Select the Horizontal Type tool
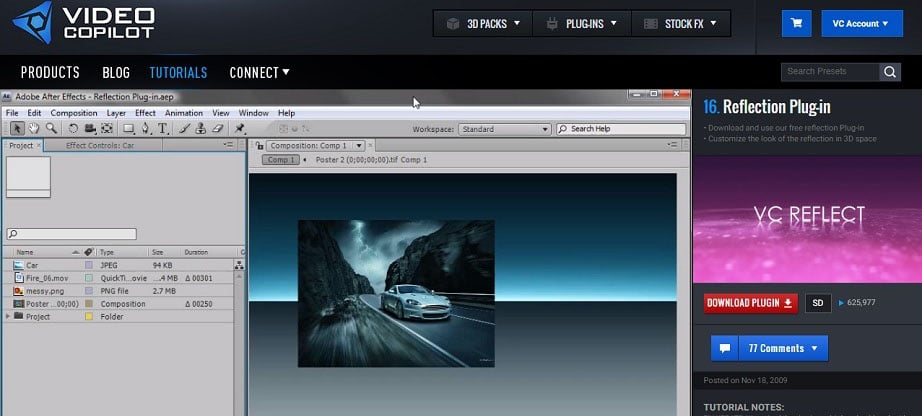The width and height of the screenshot is (922, 416). click(x=163, y=128)
